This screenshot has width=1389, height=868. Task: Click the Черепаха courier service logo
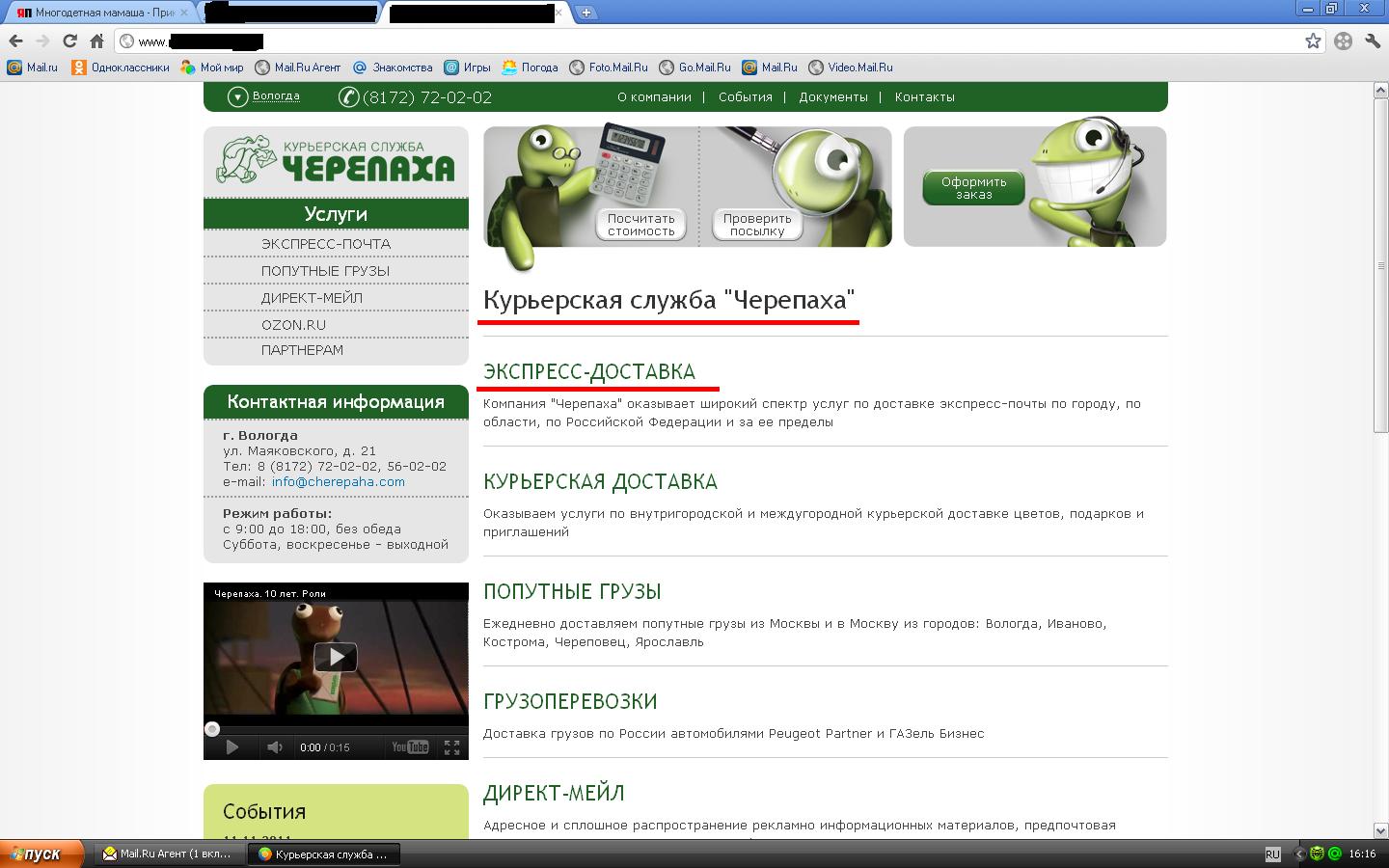336,160
